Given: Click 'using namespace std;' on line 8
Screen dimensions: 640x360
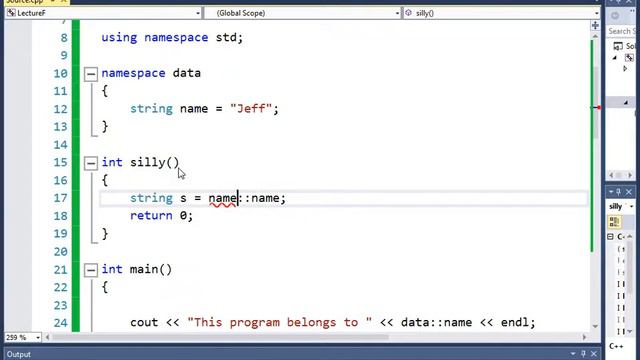Looking at the screenshot, I should (x=172, y=38).
